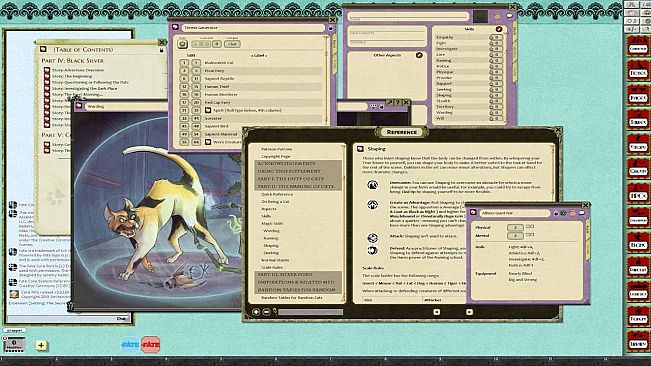Click the Defend action icon in Shaping reference
This screenshot has width=651, height=366.
coord(372,250)
